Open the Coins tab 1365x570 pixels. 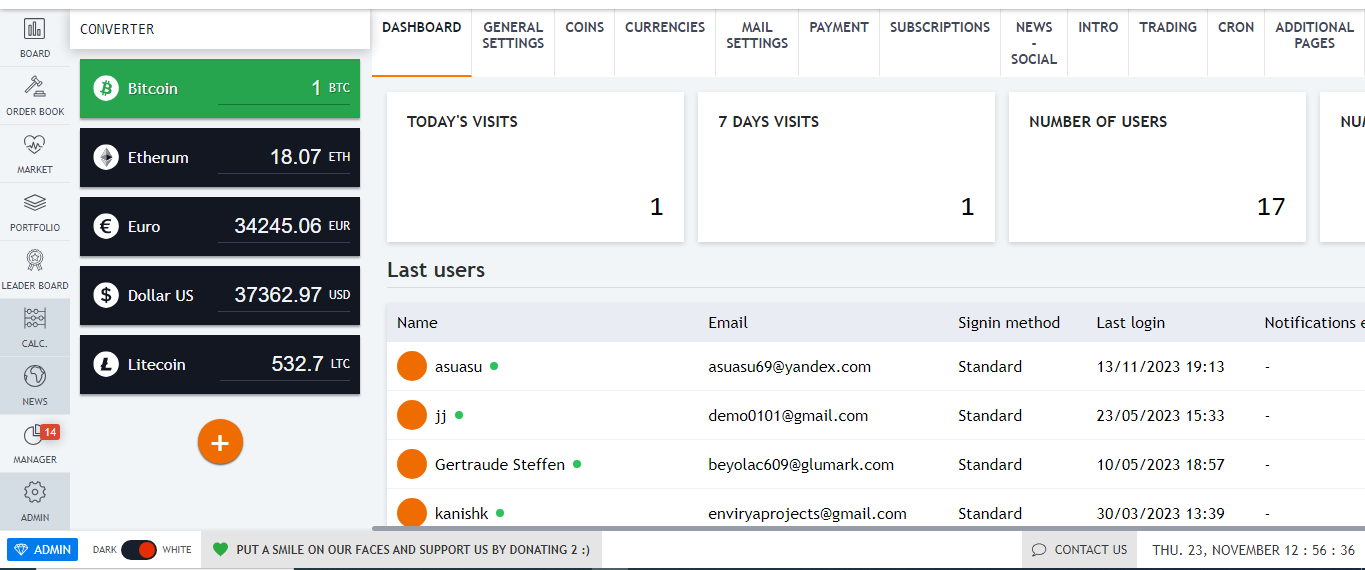(x=584, y=28)
